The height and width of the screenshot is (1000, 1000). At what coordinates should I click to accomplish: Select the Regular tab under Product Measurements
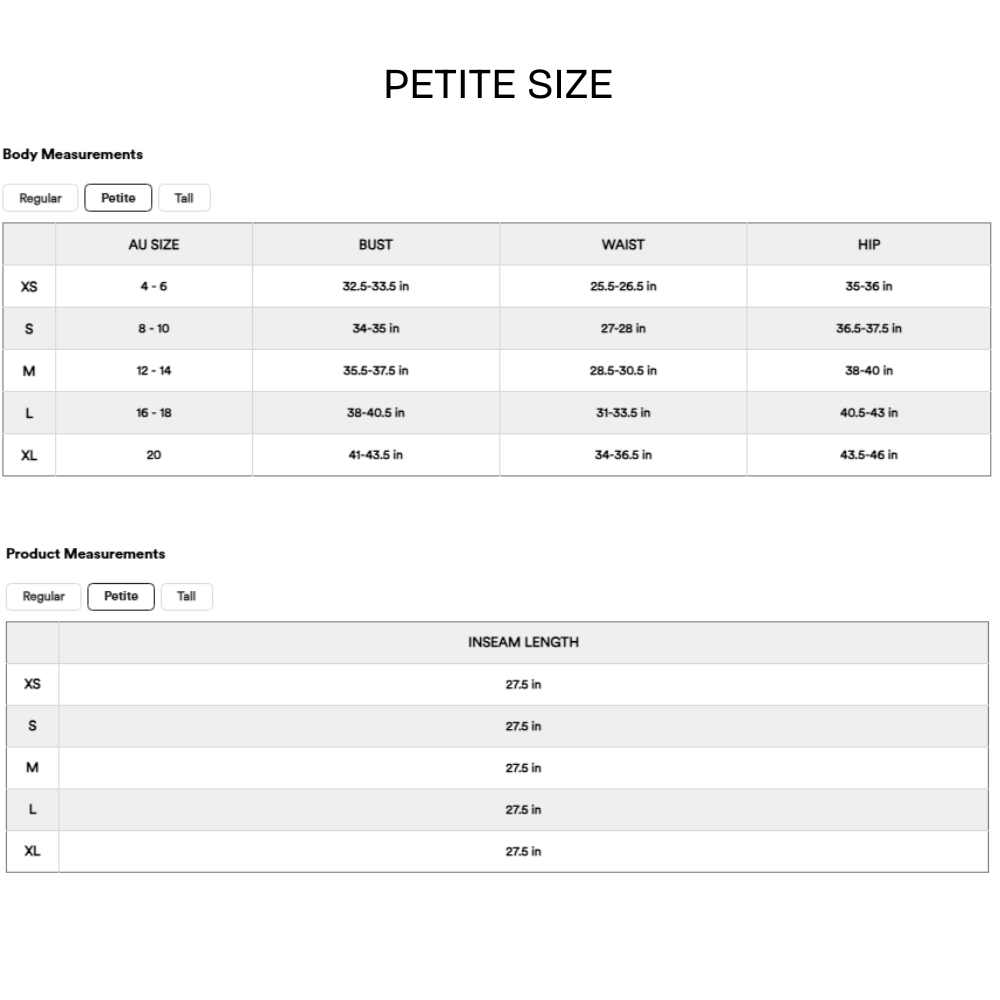(43, 597)
